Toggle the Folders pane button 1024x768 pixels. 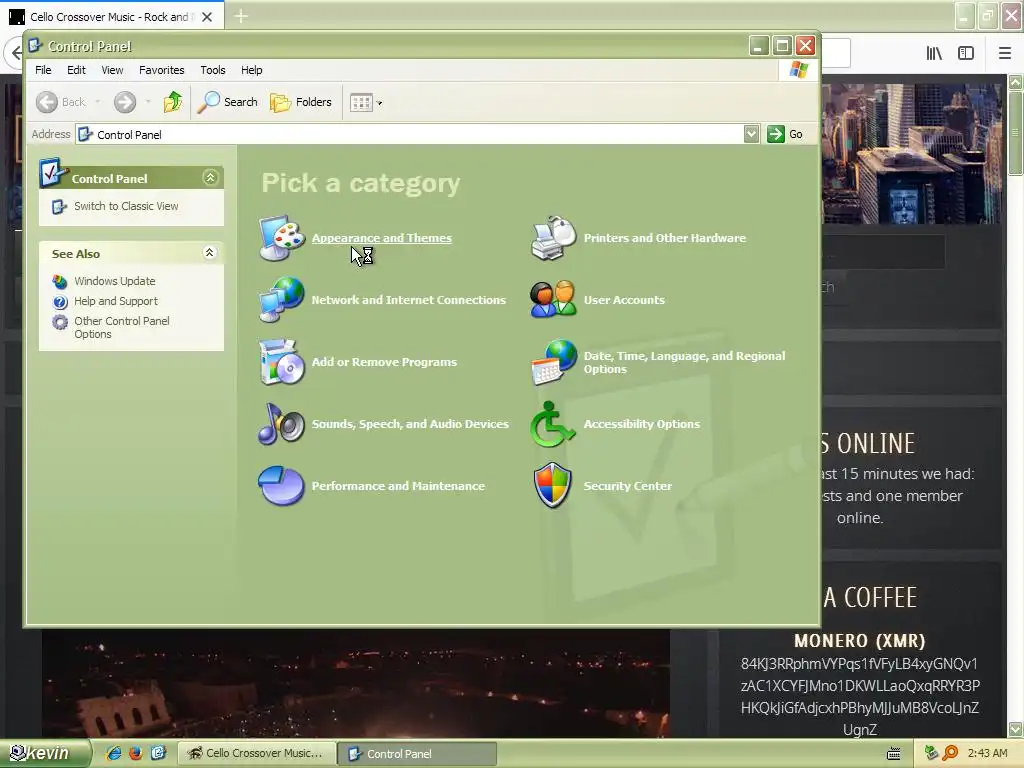click(301, 102)
